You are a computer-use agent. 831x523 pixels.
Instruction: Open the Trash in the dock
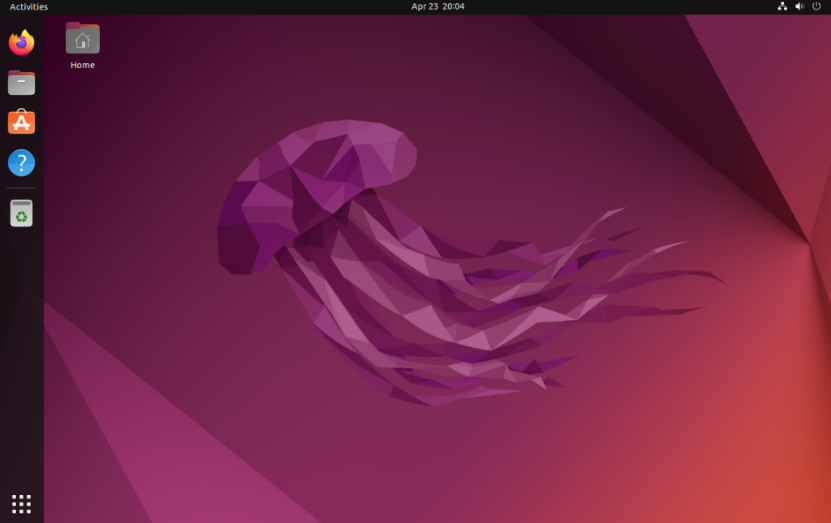click(21, 213)
